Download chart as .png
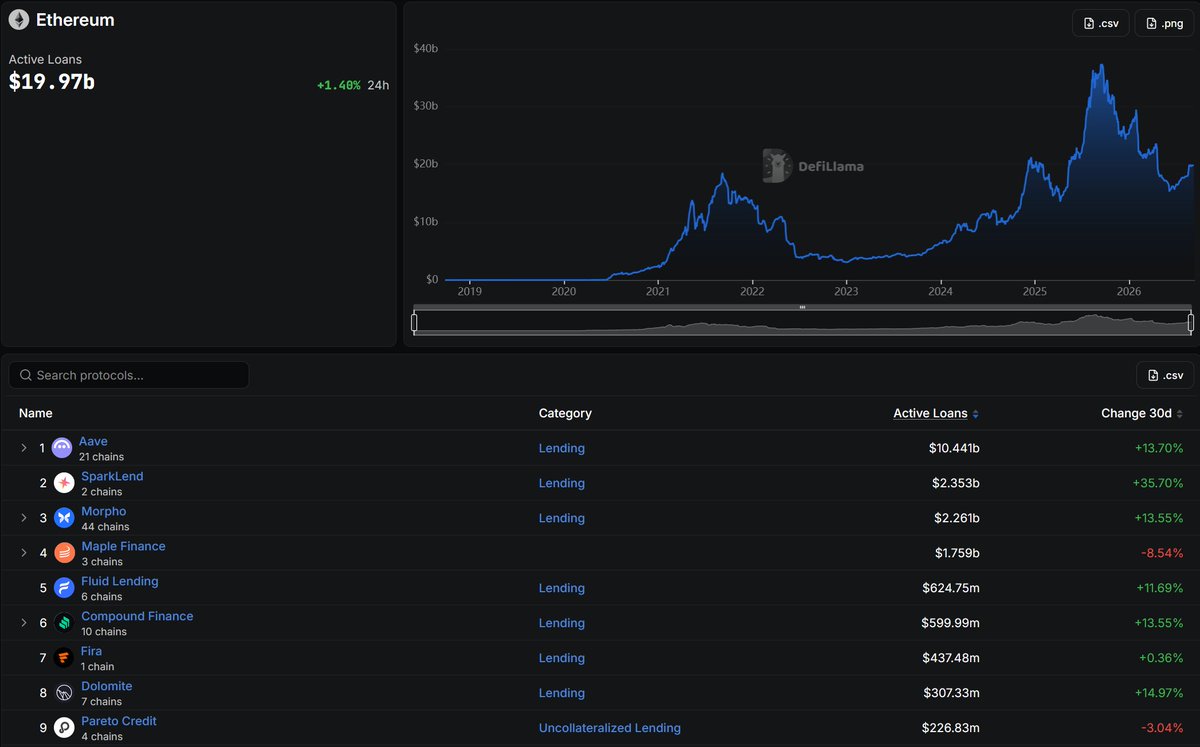This screenshot has width=1200, height=747. pos(1164,23)
